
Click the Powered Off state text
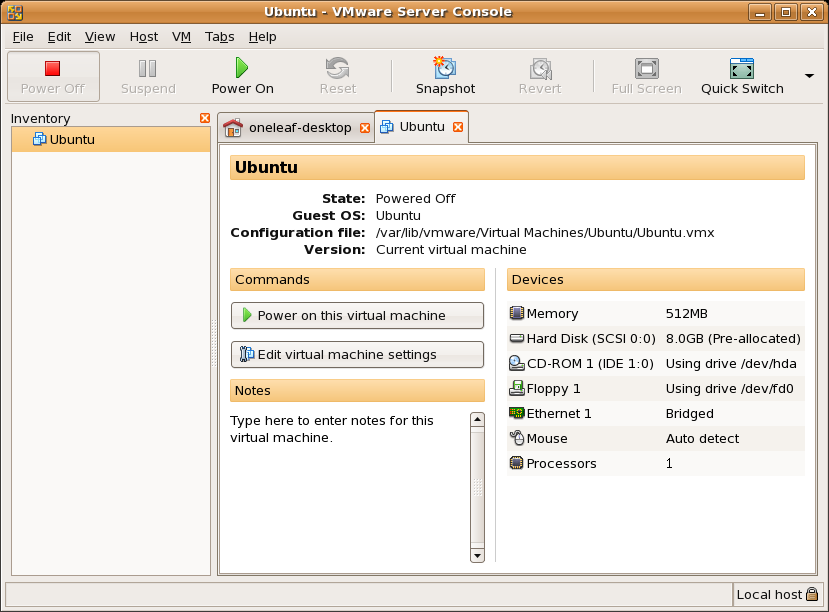pyautogui.click(x=416, y=199)
